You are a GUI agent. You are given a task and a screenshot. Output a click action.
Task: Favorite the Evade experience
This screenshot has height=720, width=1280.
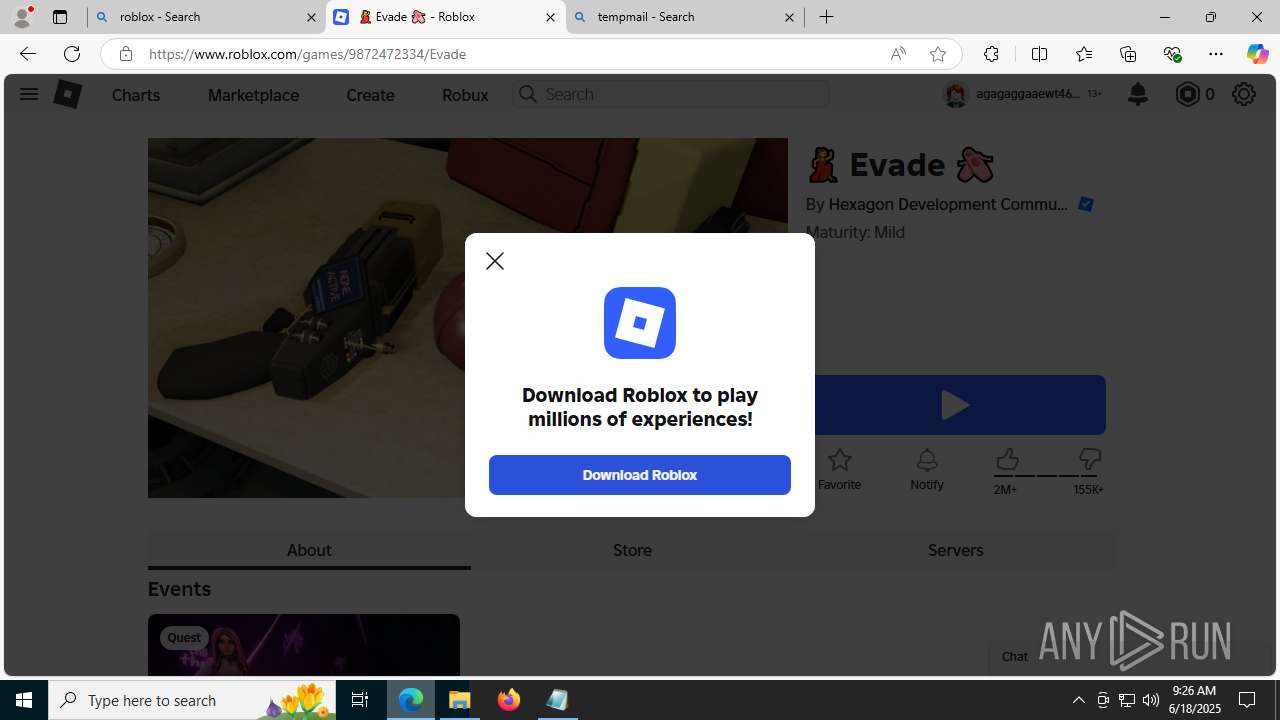pyautogui.click(x=839, y=470)
